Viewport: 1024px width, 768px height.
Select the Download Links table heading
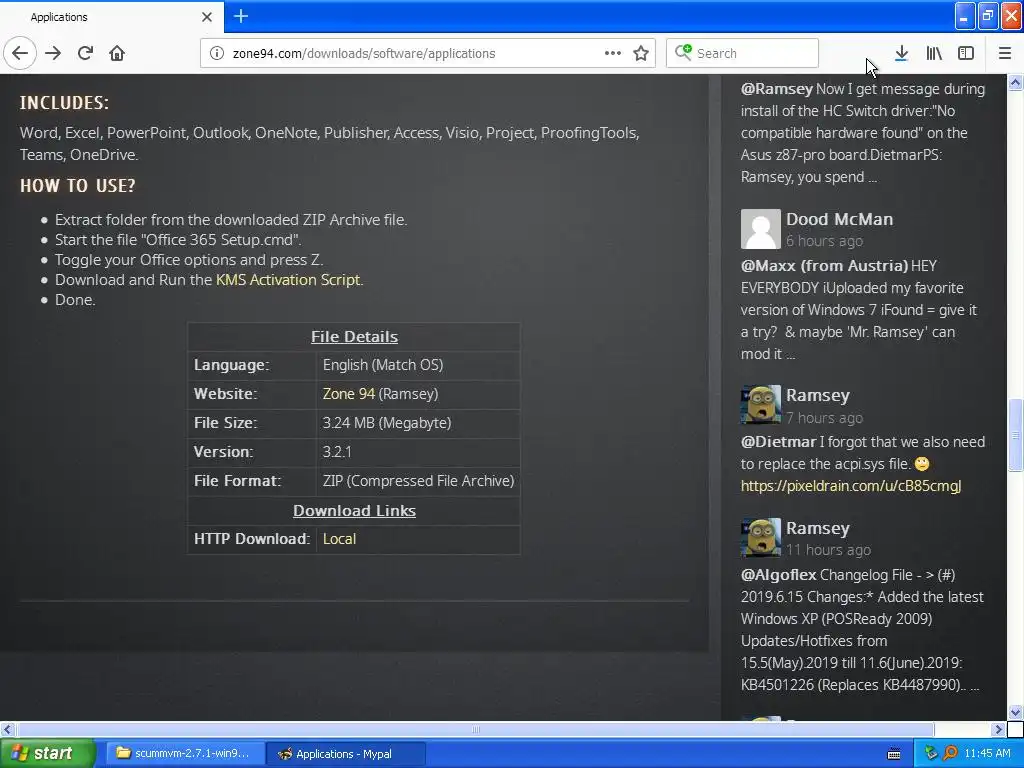pos(354,511)
